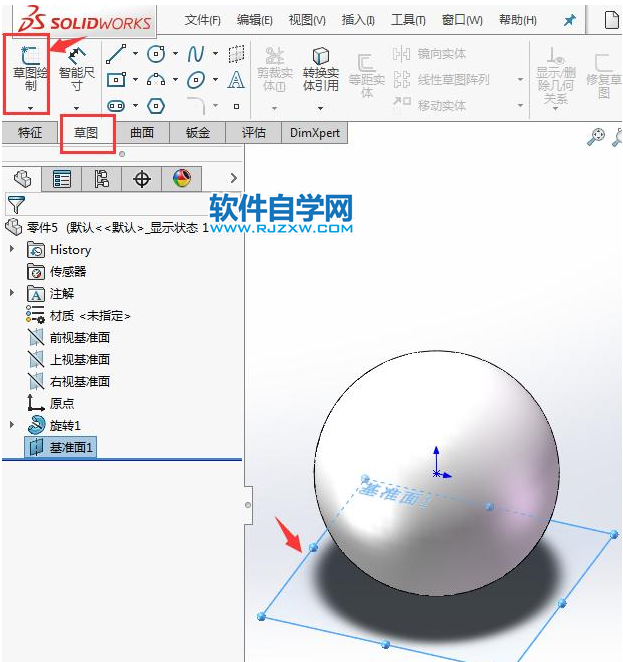Click the 线性草图阵列 linear sketch pattern tool
The image size is (623, 662).
click(441, 79)
